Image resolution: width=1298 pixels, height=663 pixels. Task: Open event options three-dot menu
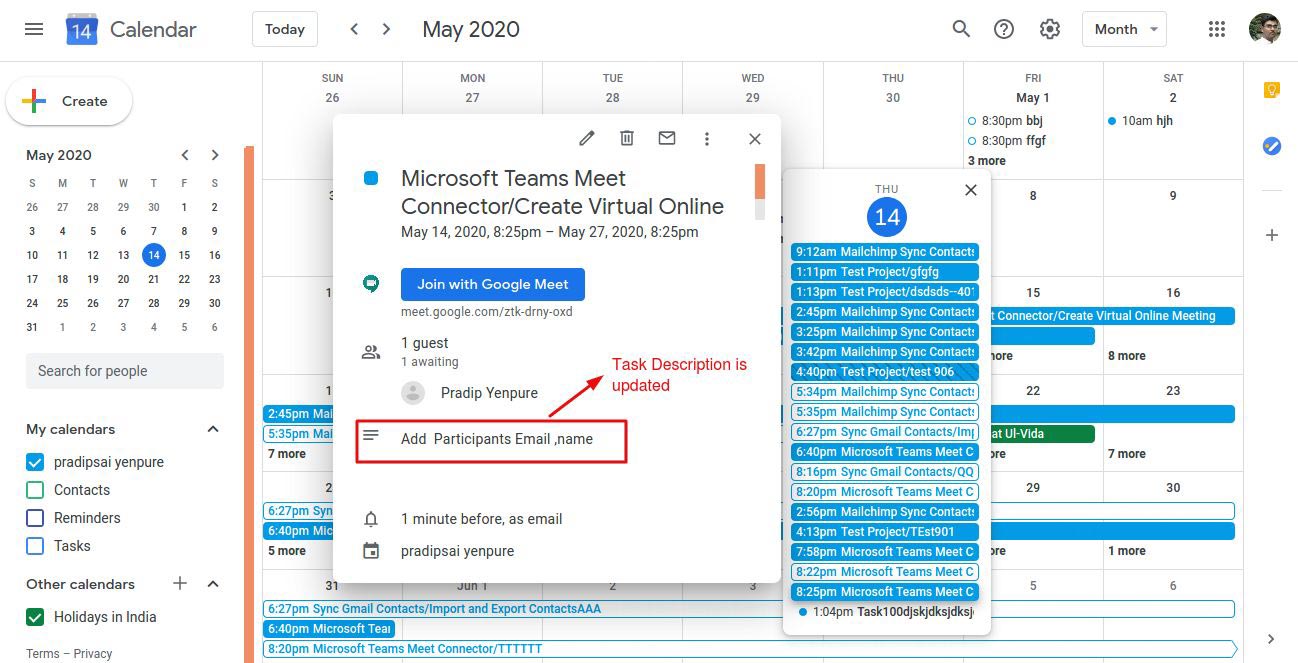coord(707,139)
